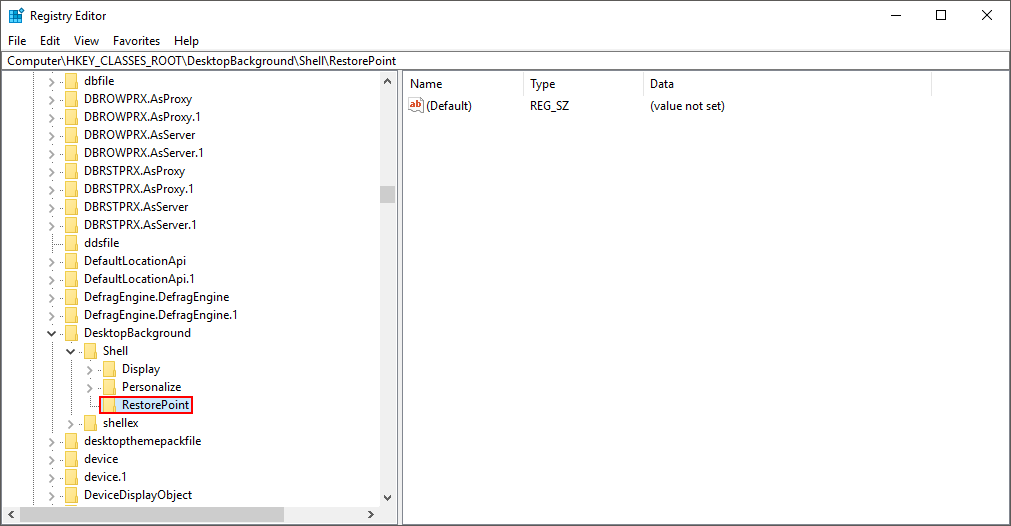Click the Personalize folder icon
Image resolution: width=1011 pixels, height=526 pixels.
[x=110, y=387]
